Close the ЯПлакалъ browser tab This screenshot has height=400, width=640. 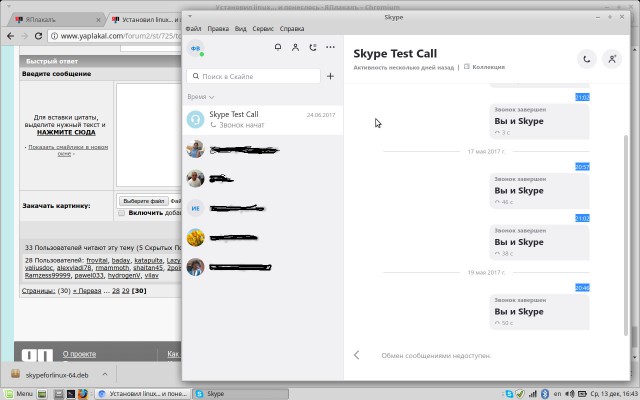point(98,20)
